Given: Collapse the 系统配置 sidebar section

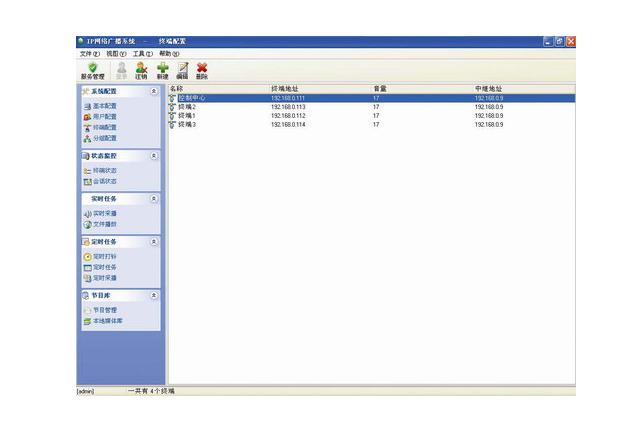Looking at the screenshot, I should click(154, 91).
